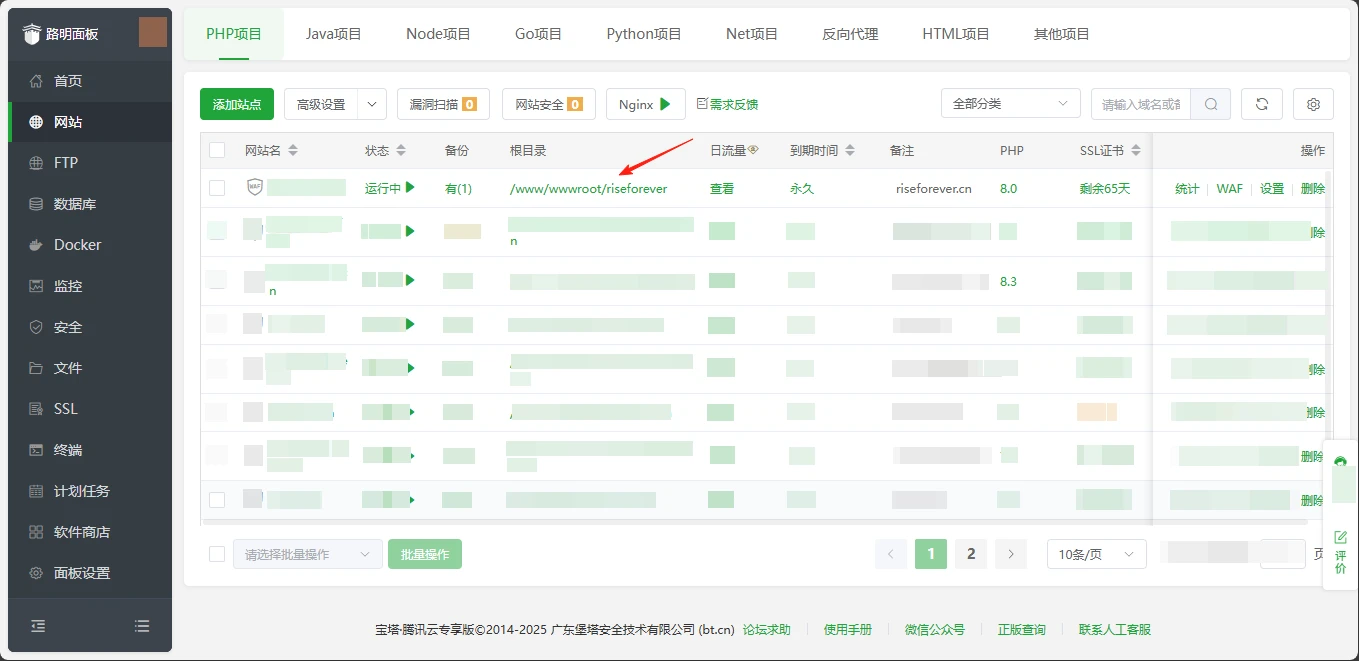Click the 软件商店 grid icon
Screen dimensions: 1359x661
(36, 532)
